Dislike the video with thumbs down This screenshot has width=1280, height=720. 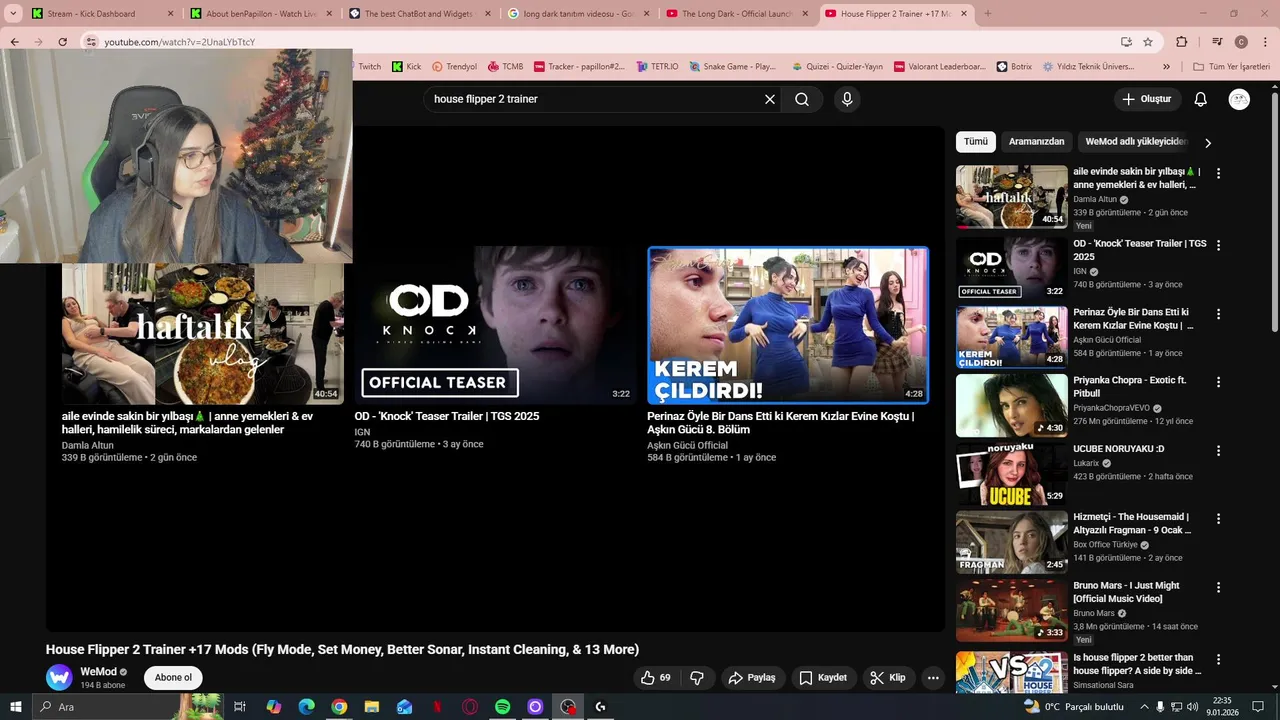click(697, 678)
